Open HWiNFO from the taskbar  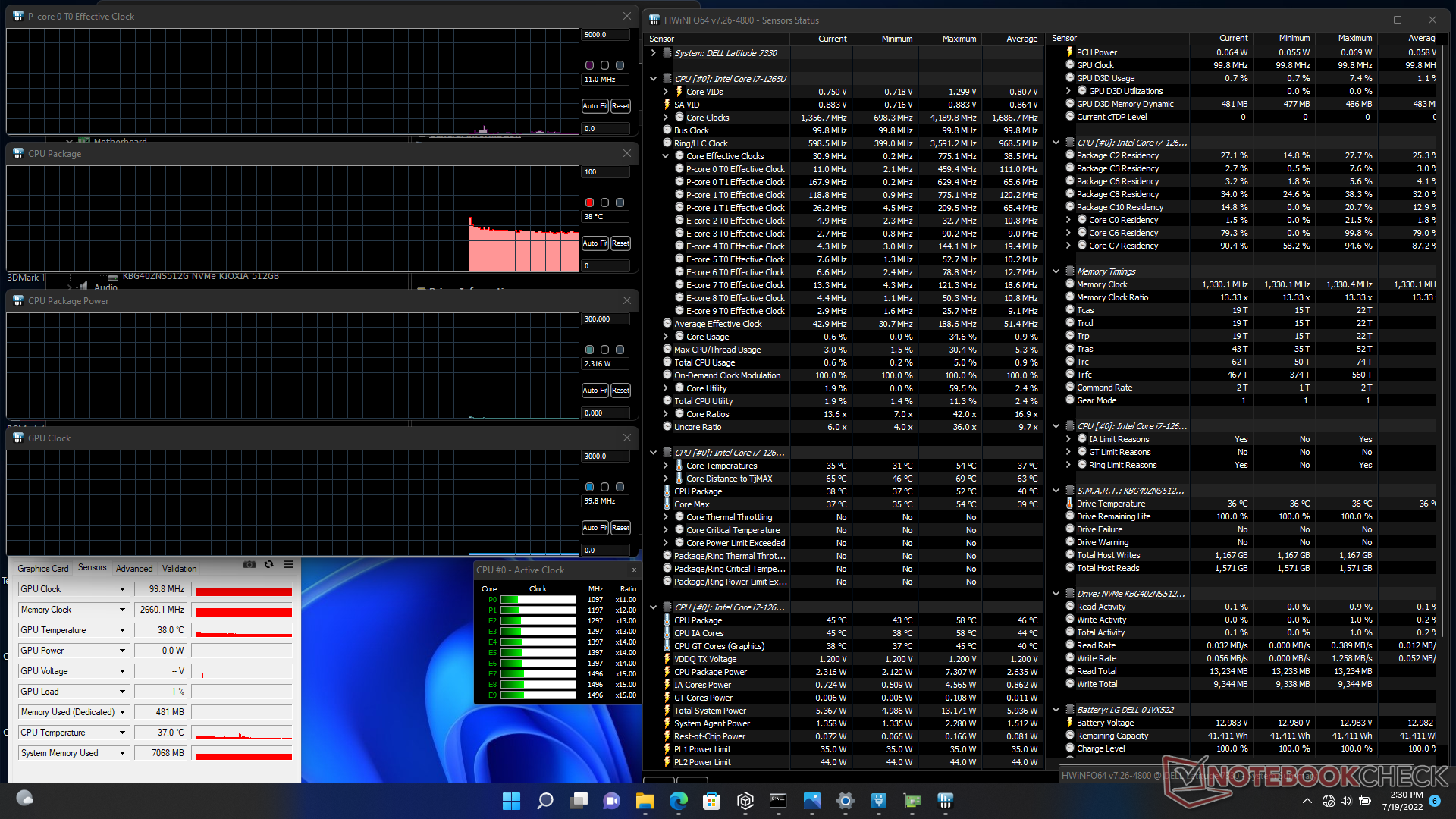coord(945,800)
